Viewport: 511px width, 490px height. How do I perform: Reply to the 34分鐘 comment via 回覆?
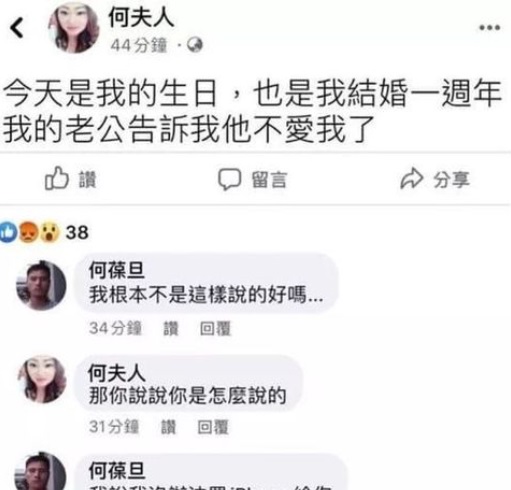(215, 328)
